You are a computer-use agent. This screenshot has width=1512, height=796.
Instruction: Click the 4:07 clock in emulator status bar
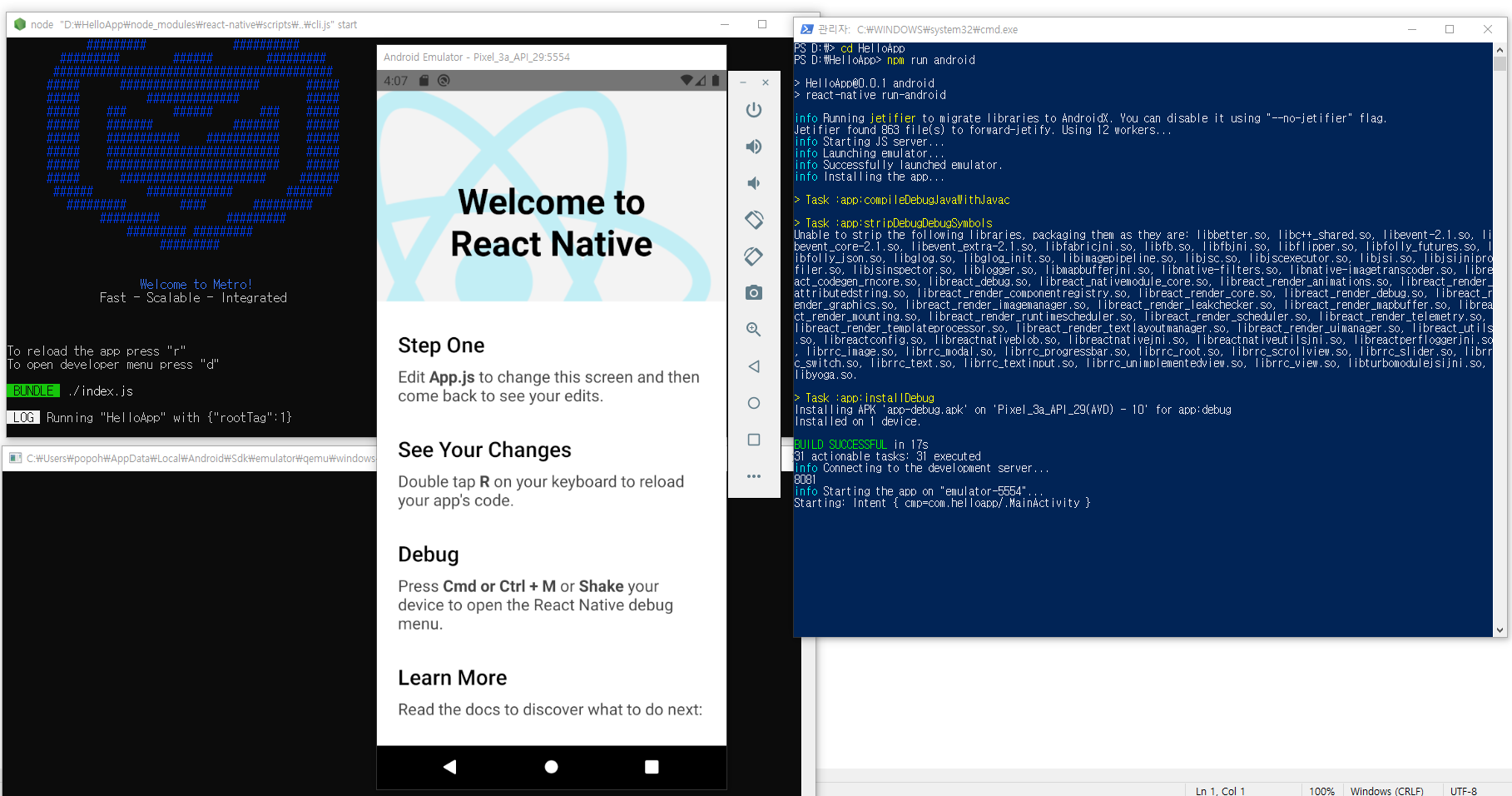point(396,81)
